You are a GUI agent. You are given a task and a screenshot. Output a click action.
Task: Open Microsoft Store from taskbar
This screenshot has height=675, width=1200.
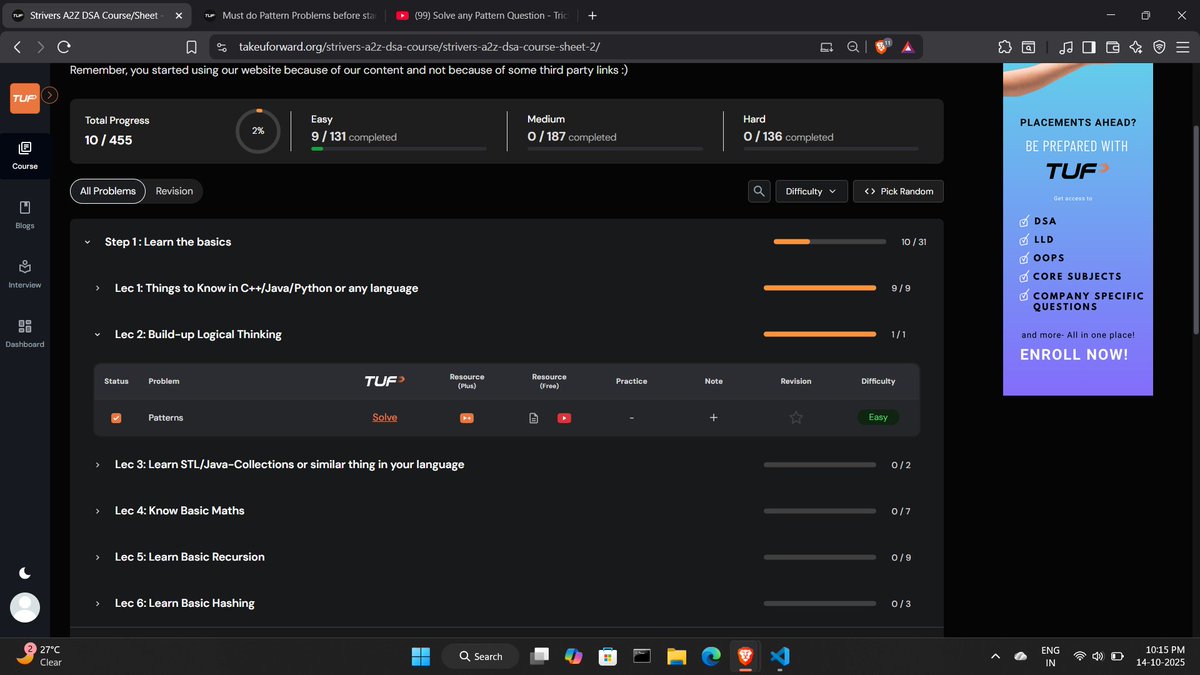pyautogui.click(x=607, y=656)
